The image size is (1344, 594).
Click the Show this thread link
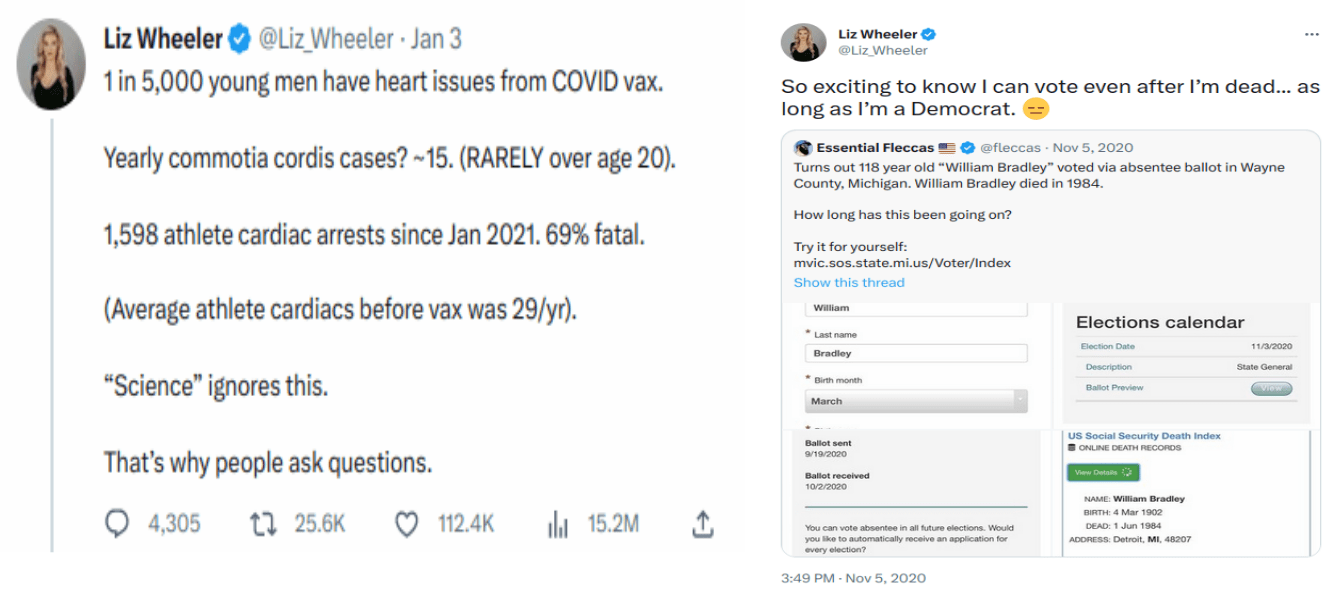pos(849,282)
